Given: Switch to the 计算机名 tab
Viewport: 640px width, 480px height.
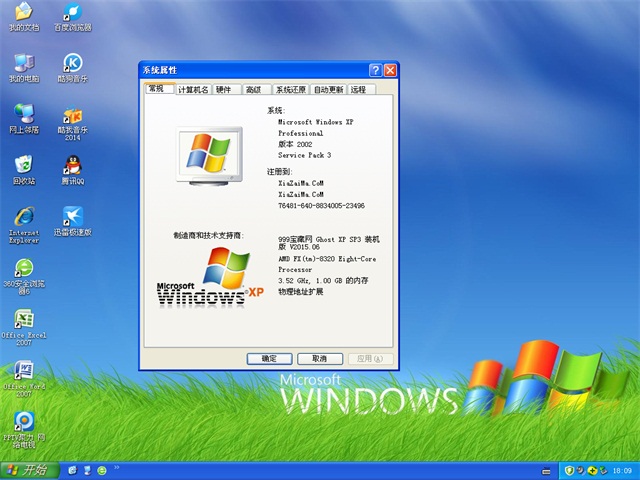Looking at the screenshot, I should point(193,90).
